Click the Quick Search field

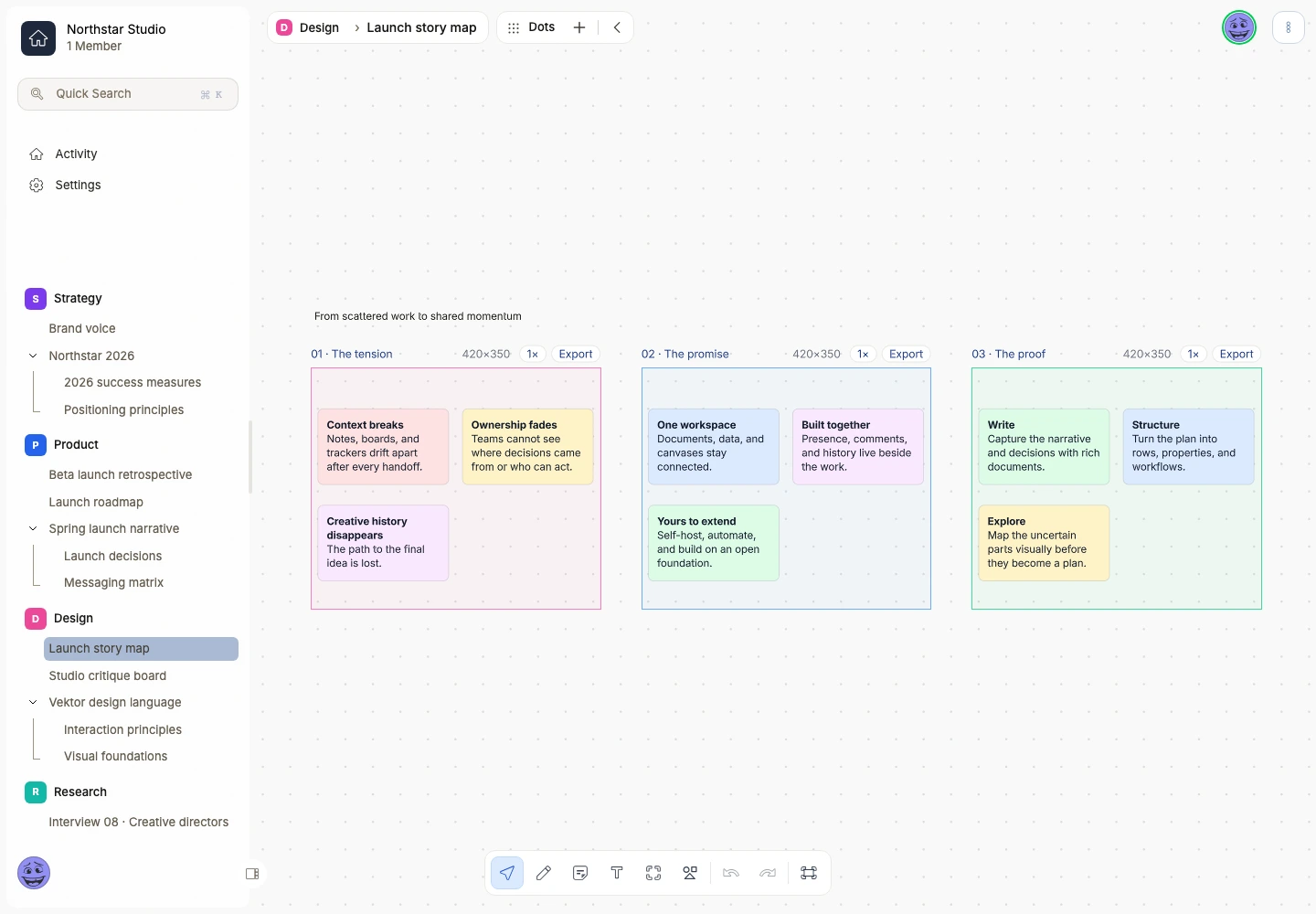(128, 94)
